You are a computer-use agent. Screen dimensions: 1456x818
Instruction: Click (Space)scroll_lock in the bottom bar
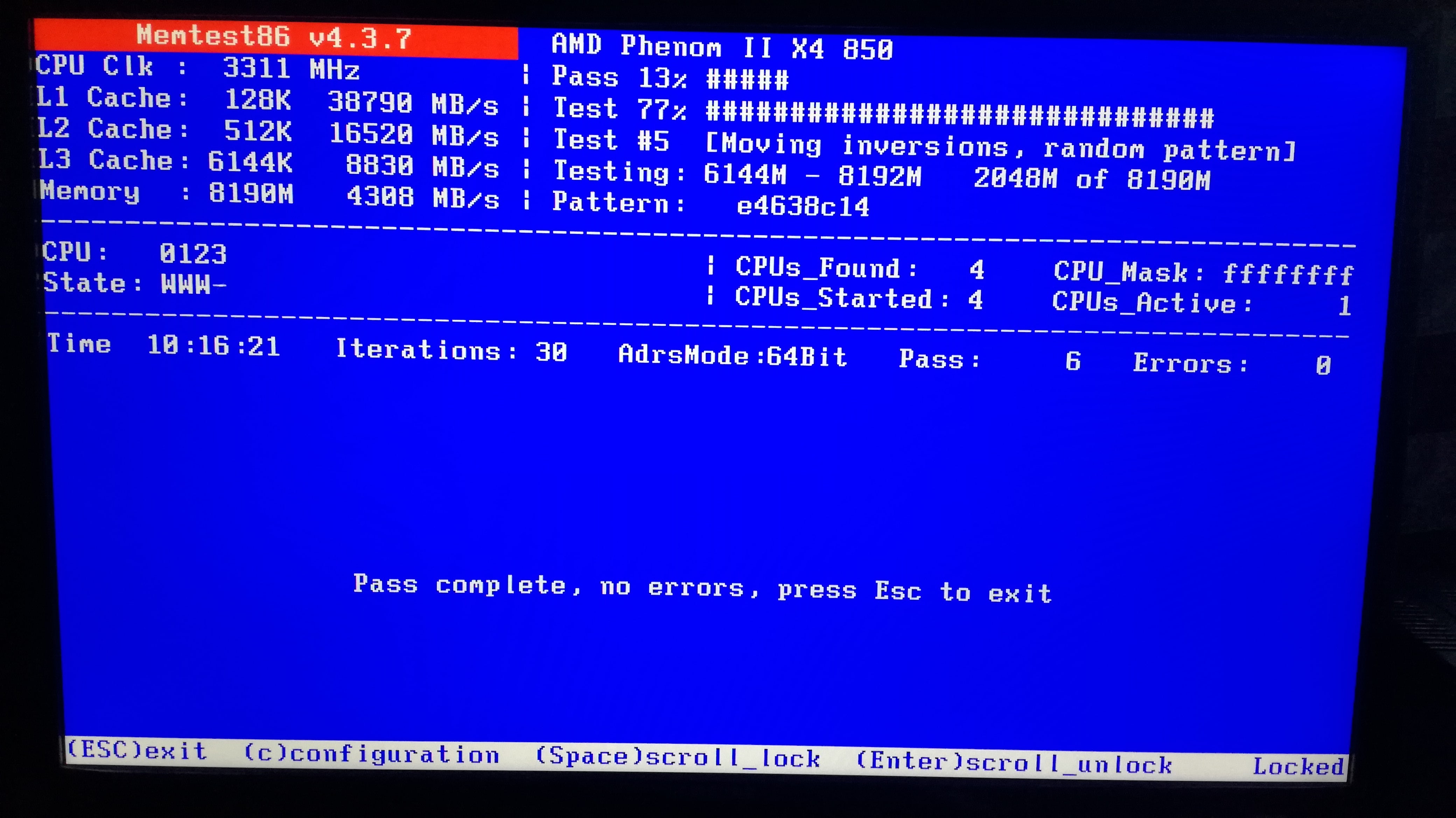click(x=677, y=757)
